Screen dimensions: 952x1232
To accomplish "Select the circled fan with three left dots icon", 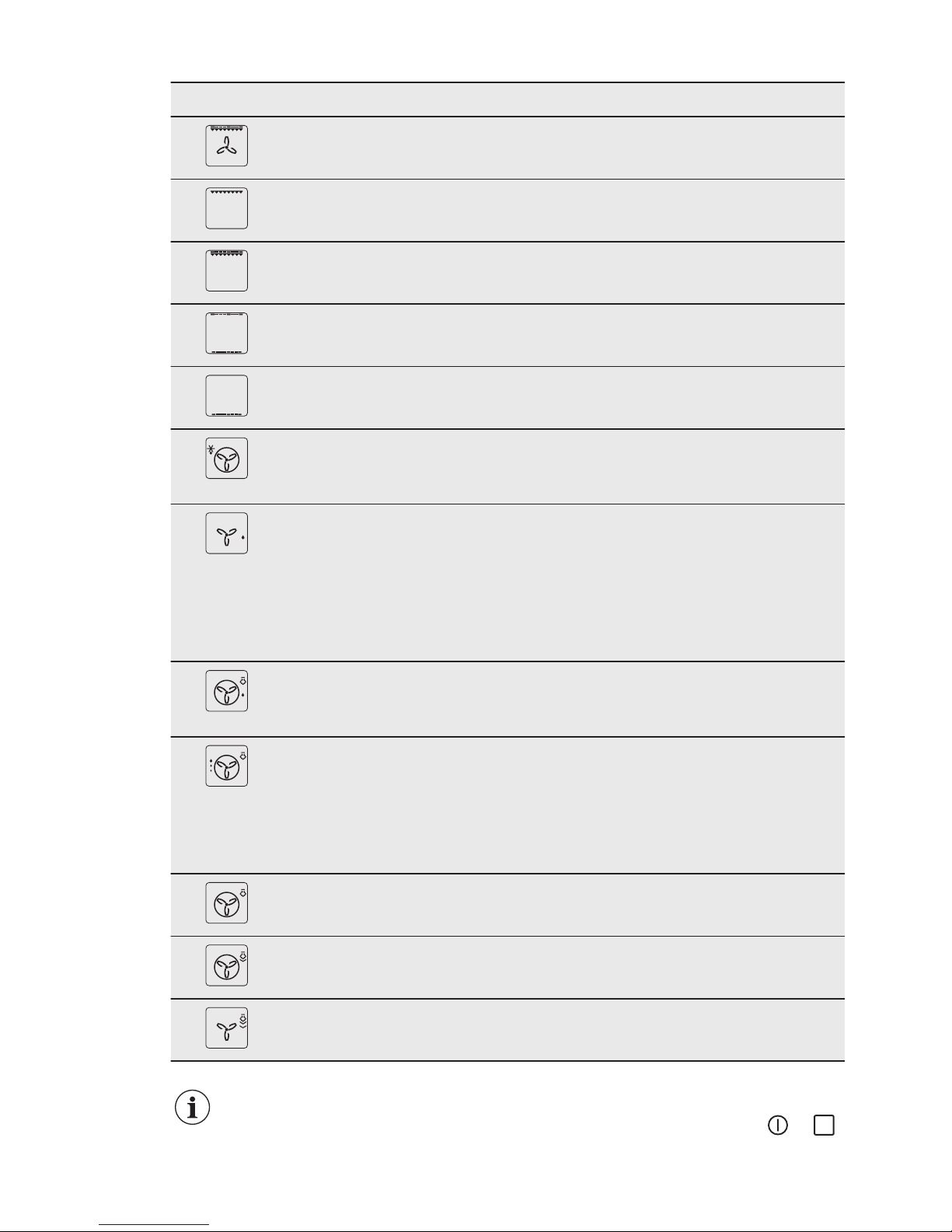I will pyautogui.click(x=227, y=766).
